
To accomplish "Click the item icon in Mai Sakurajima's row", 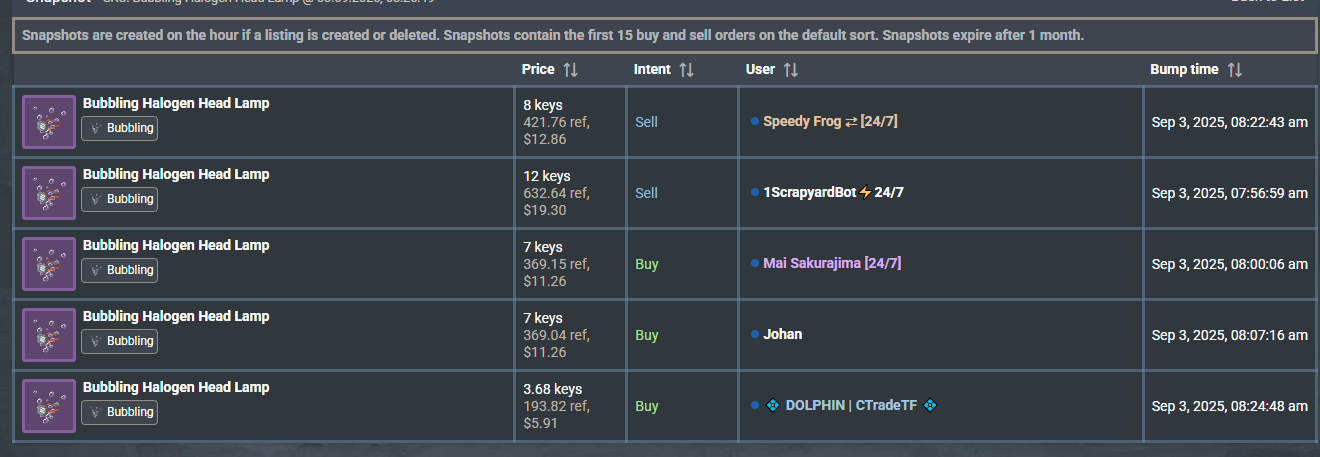I will click(49, 264).
